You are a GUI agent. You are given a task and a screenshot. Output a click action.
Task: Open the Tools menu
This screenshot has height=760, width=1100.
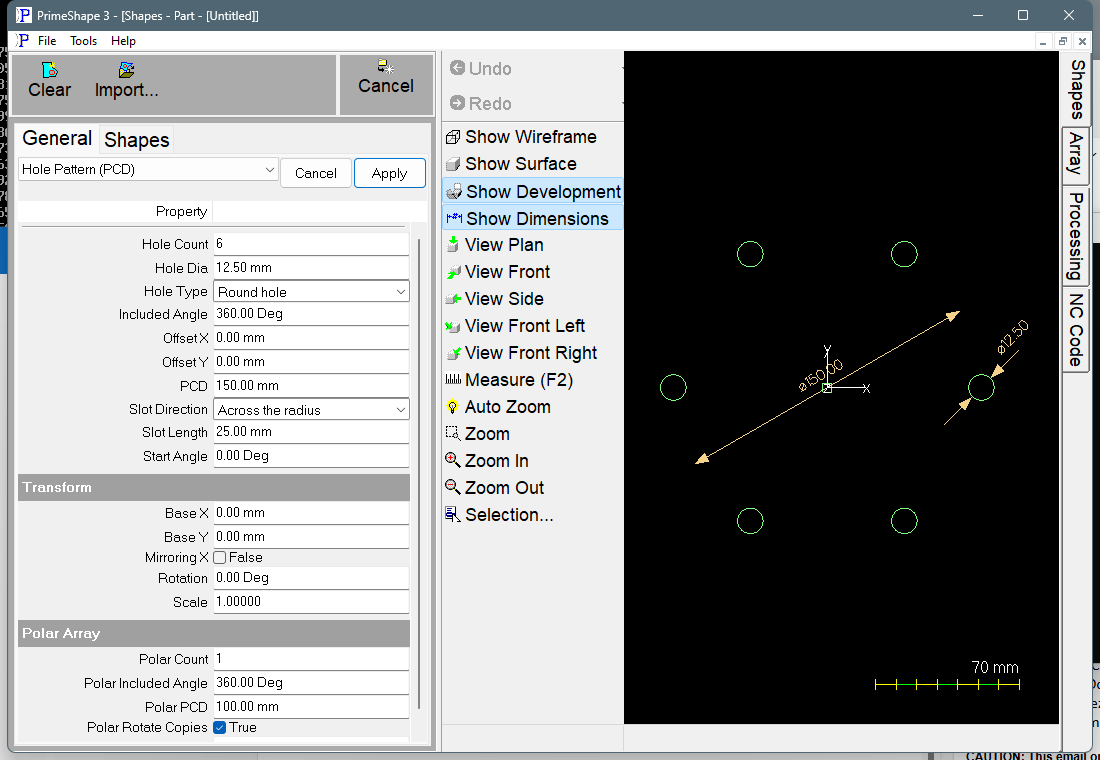coord(83,41)
